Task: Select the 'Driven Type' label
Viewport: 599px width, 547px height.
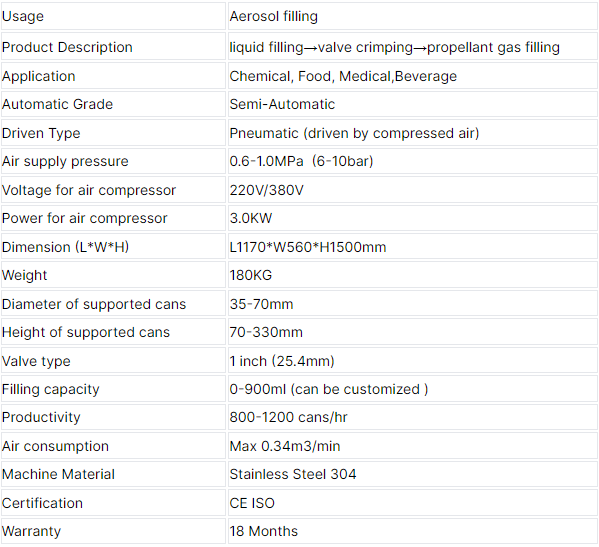Action: point(41,133)
